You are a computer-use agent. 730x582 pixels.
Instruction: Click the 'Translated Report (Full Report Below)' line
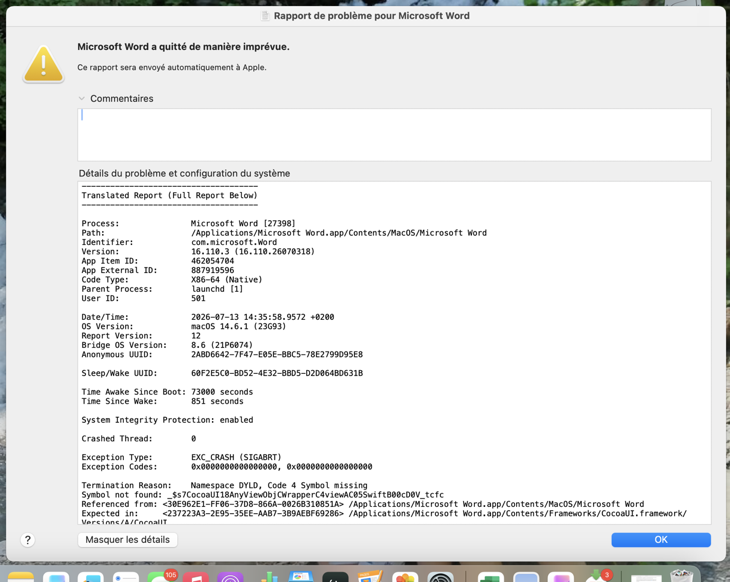click(x=169, y=196)
